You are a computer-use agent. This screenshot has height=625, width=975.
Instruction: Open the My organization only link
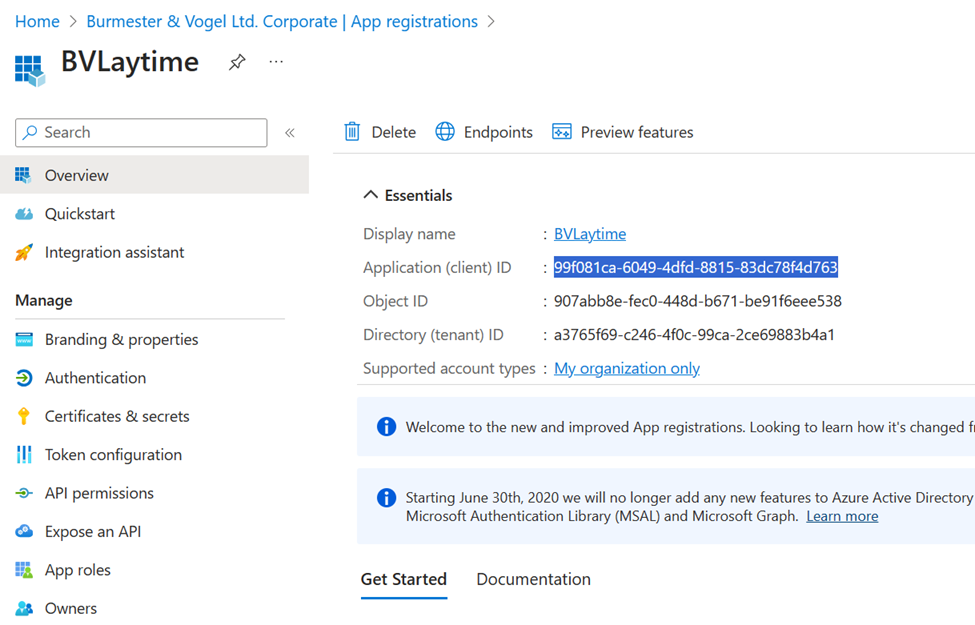[627, 368]
